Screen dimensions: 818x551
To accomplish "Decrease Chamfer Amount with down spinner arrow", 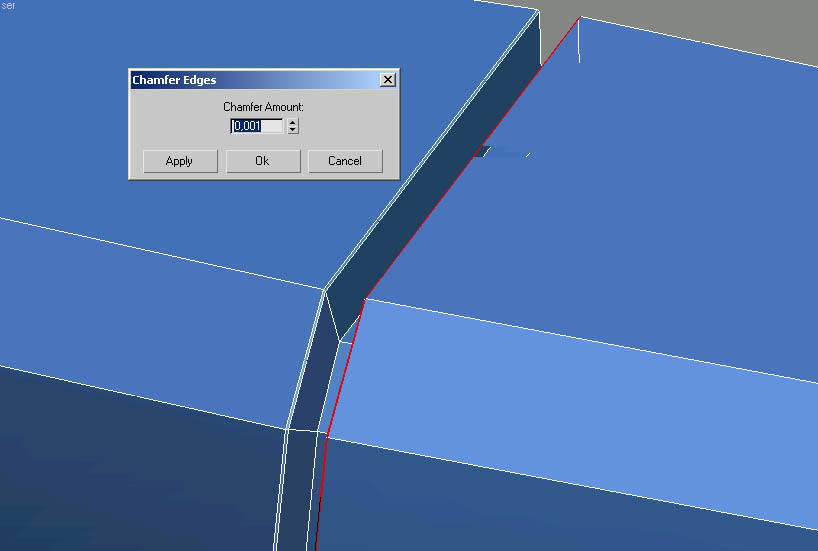I will click(x=293, y=129).
